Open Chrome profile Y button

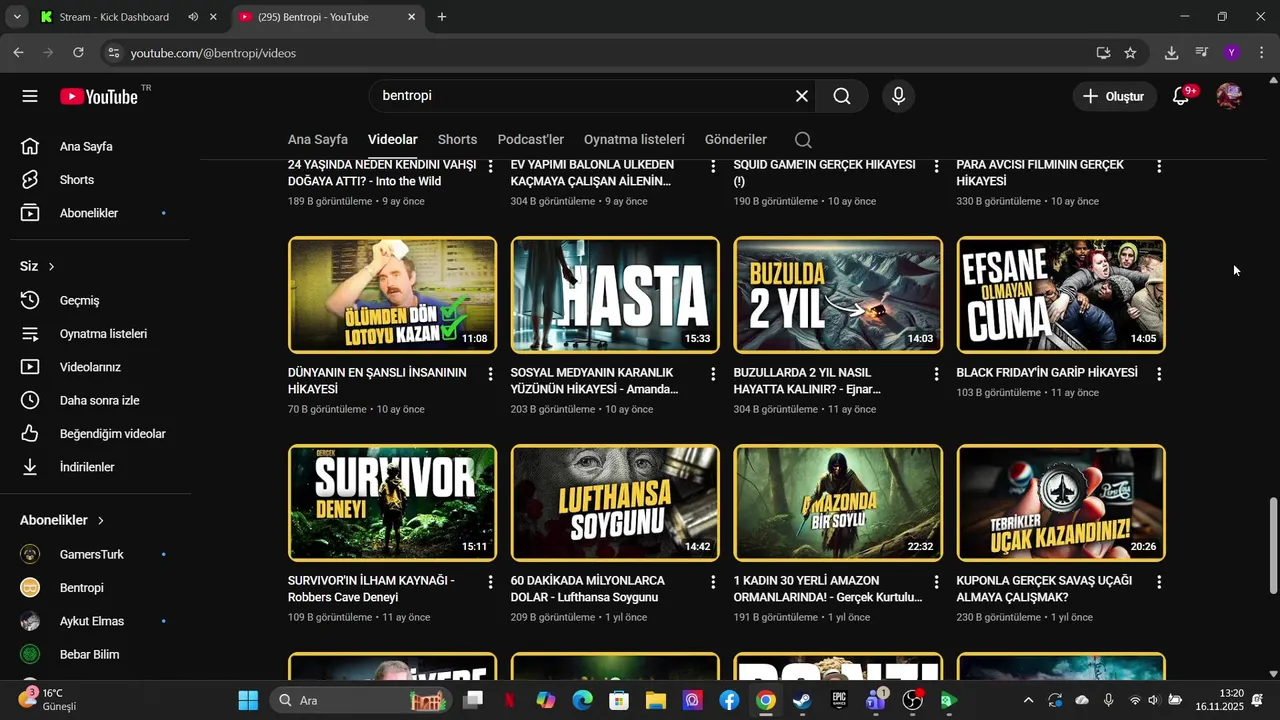[1232, 53]
